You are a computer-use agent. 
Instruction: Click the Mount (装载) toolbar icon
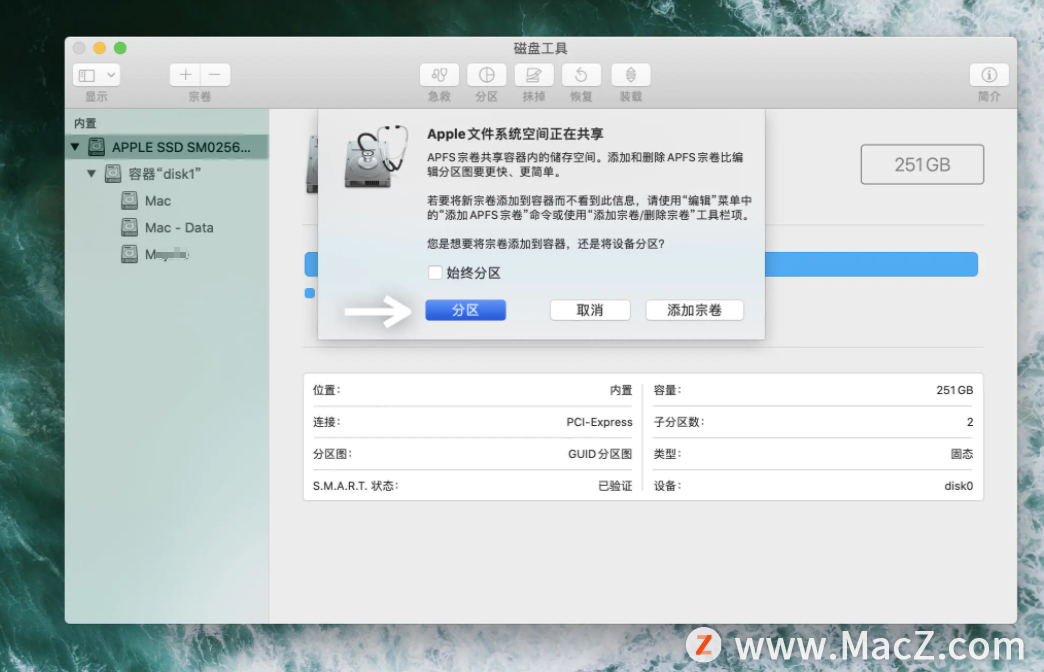pyautogui.click(x=631, y=75)
